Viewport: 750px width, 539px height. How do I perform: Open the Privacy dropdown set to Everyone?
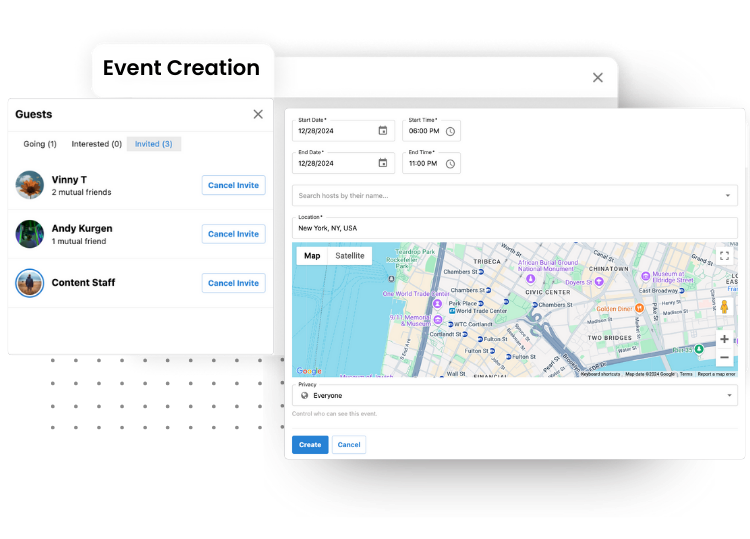515,395
